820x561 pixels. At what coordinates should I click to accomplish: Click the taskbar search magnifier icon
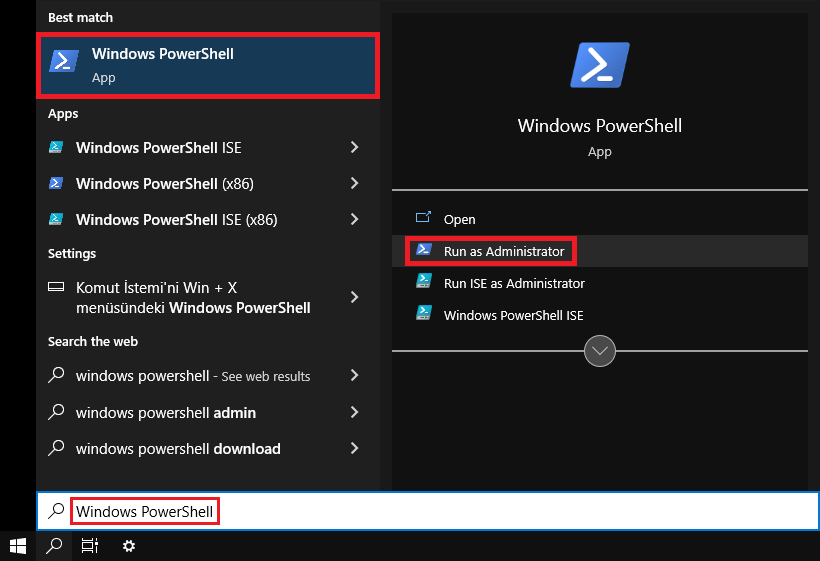(x=55, y=546)
